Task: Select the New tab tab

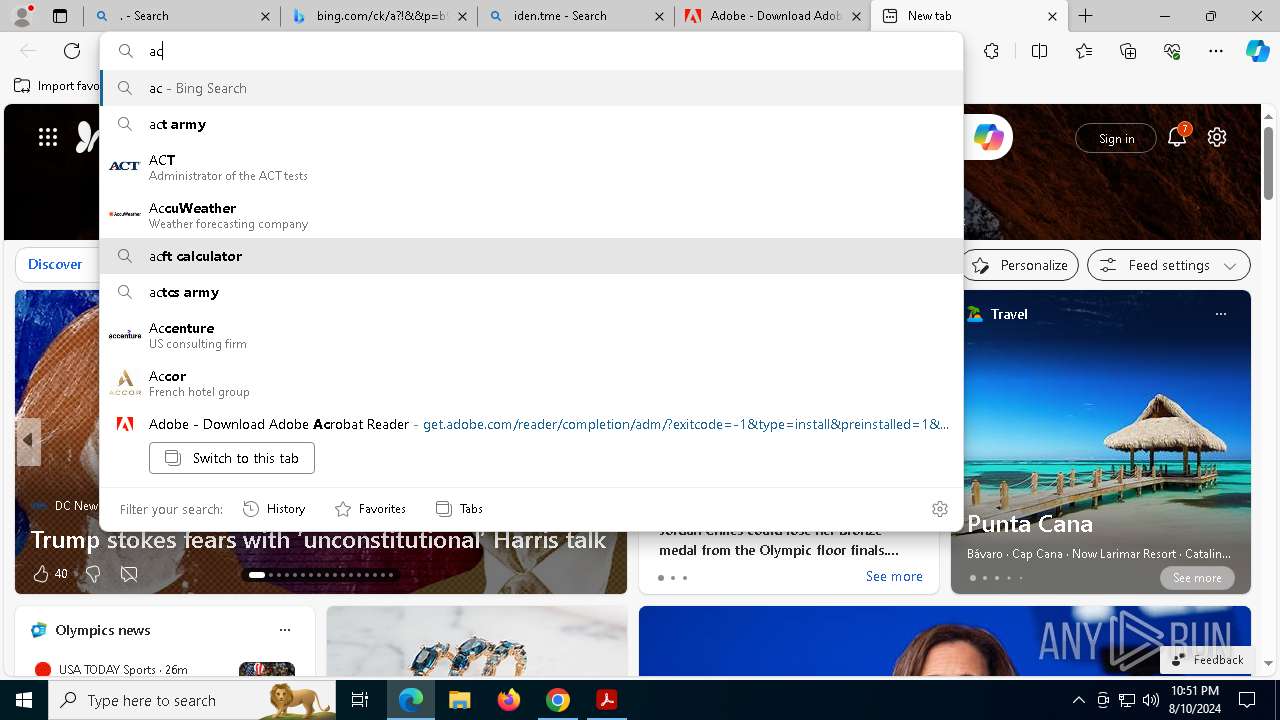Action: 970,16
